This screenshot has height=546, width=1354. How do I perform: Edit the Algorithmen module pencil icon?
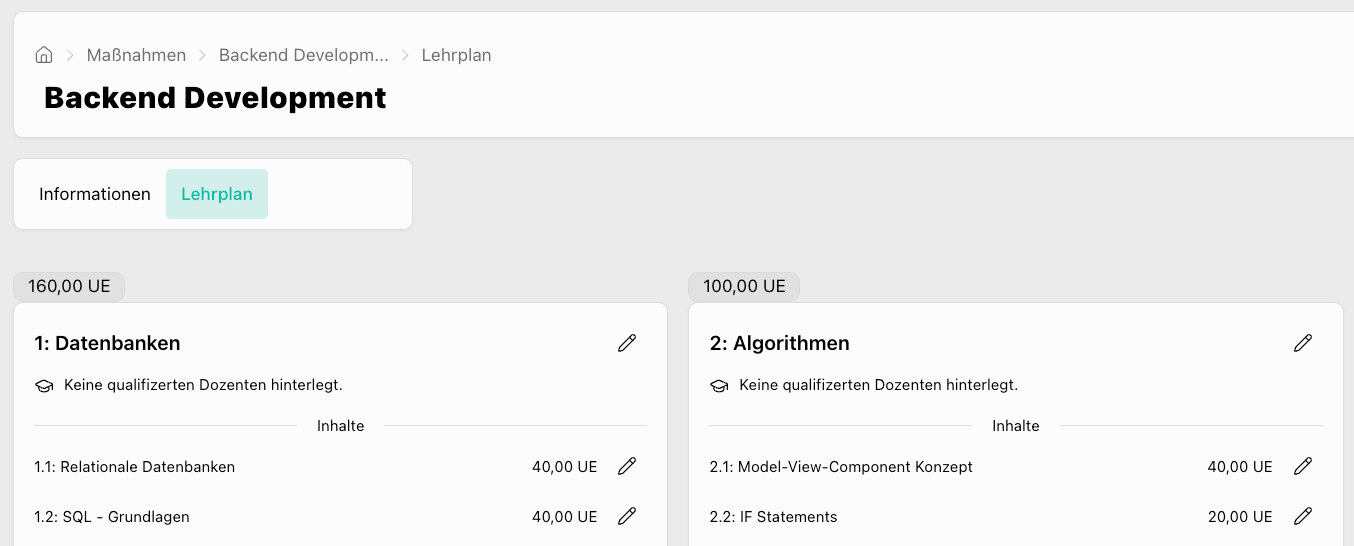1302,343
